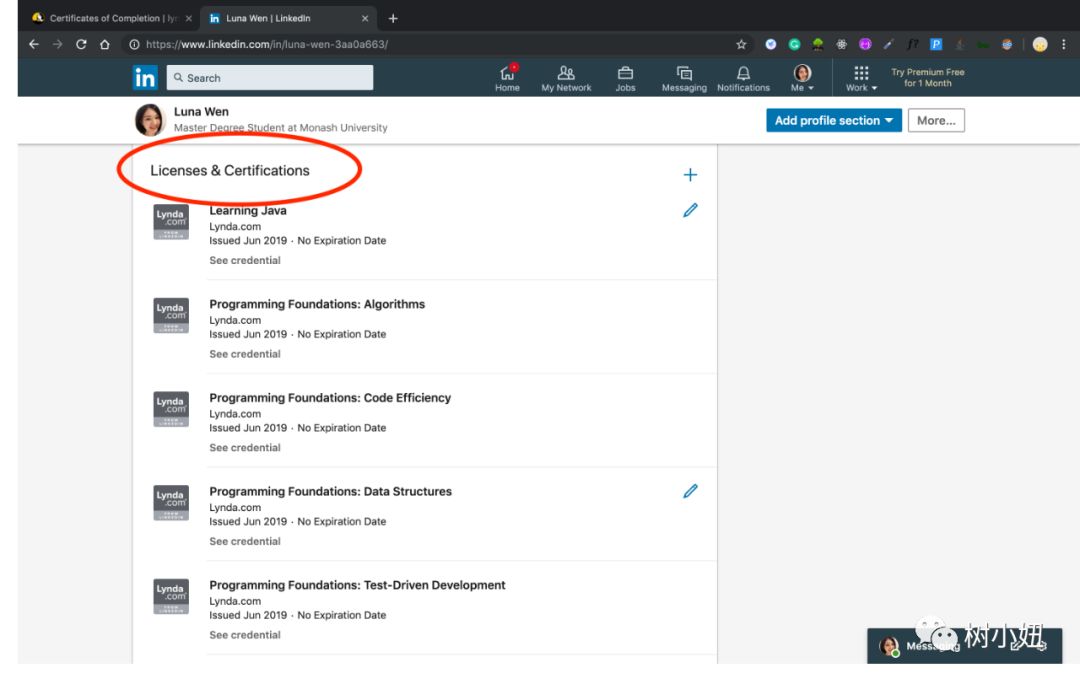This screenshot has height=684, width=1080.
Task: Click the Add profile section dropdown button
Action: tap(833, 121)
